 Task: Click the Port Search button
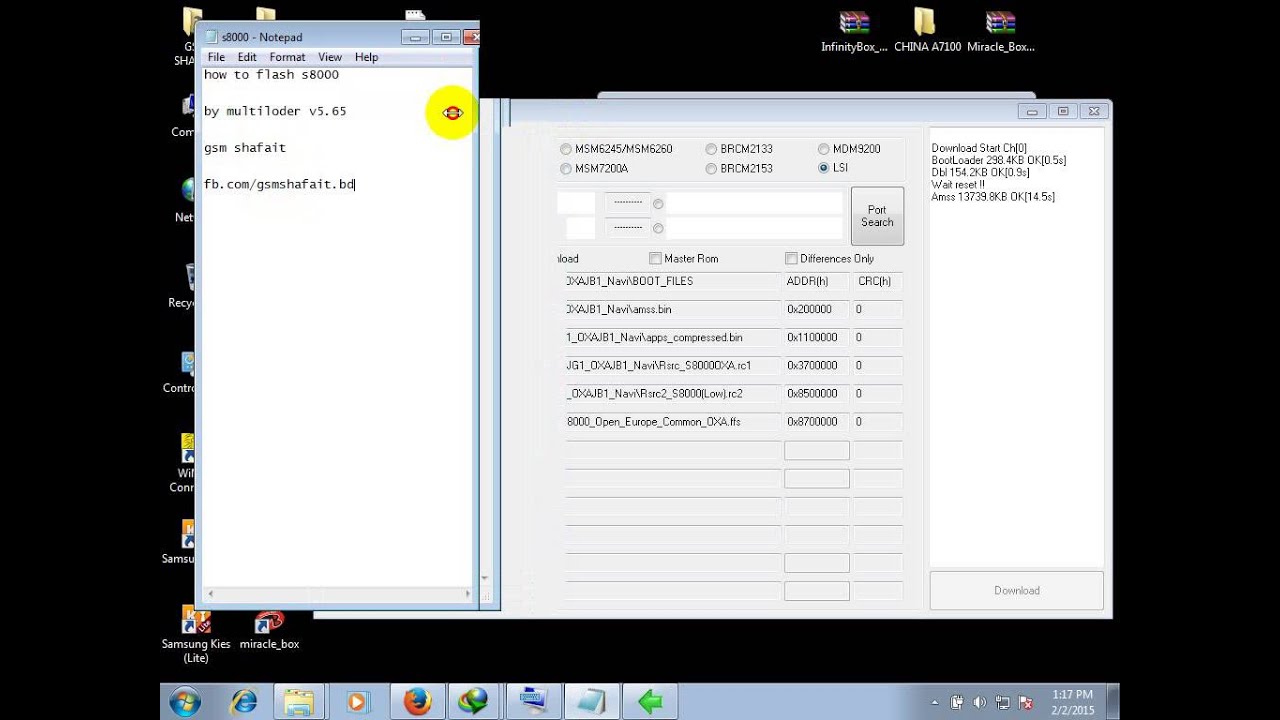coord(877,216)
